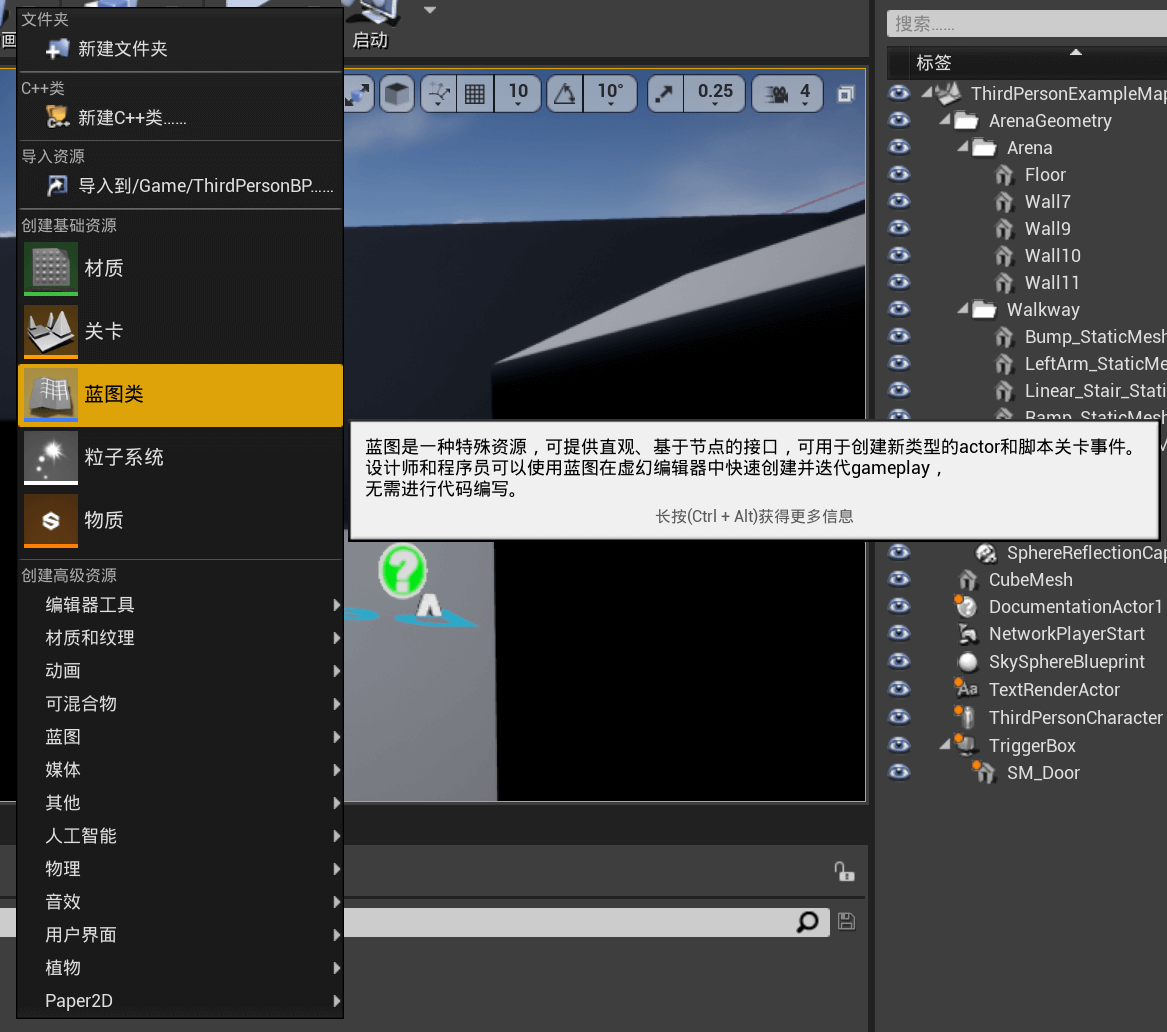Open the Paper2D submenu

[x=180, y=1001]
